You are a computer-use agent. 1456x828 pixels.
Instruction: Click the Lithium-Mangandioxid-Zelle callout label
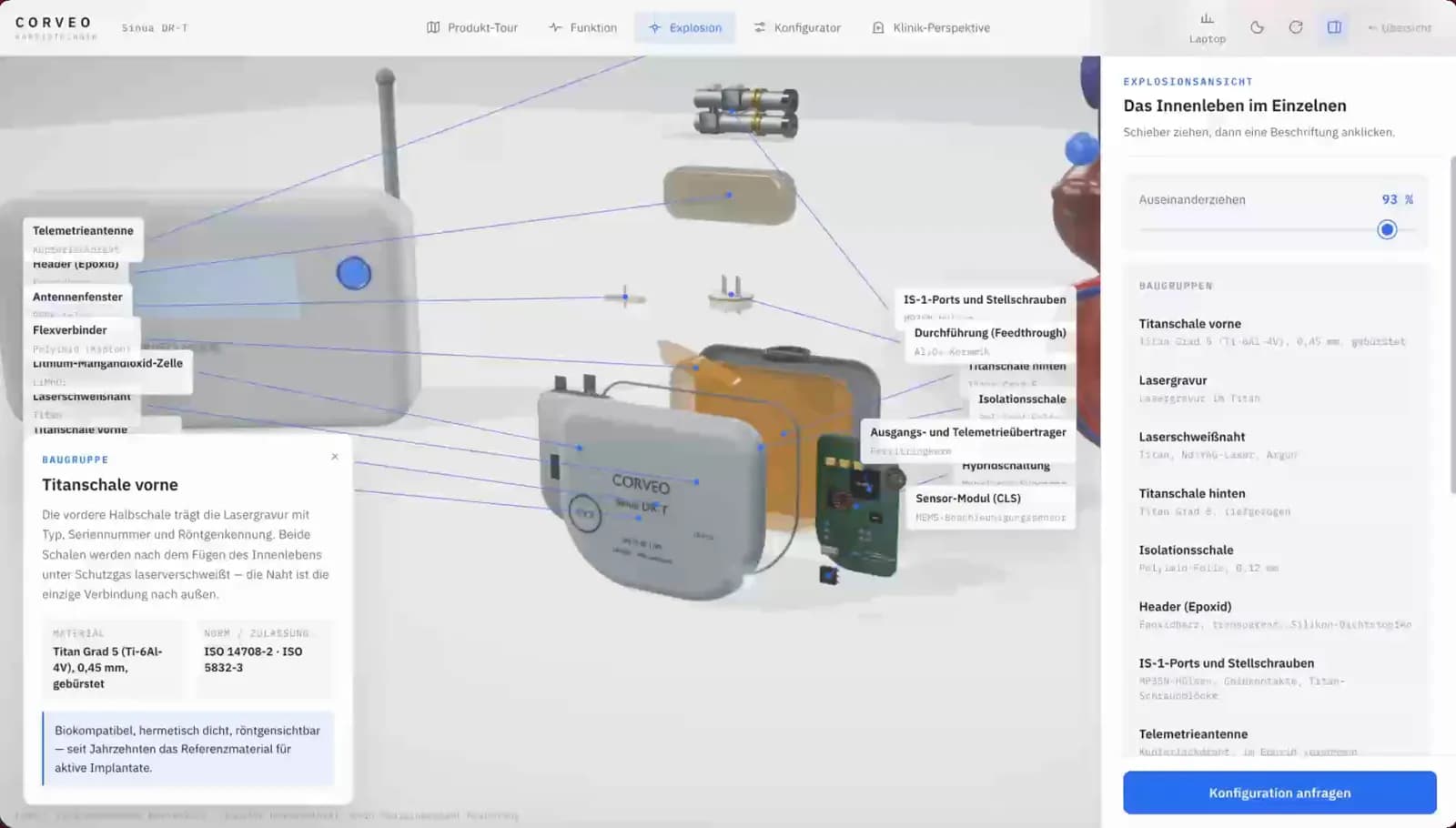(x=107, y=371)
